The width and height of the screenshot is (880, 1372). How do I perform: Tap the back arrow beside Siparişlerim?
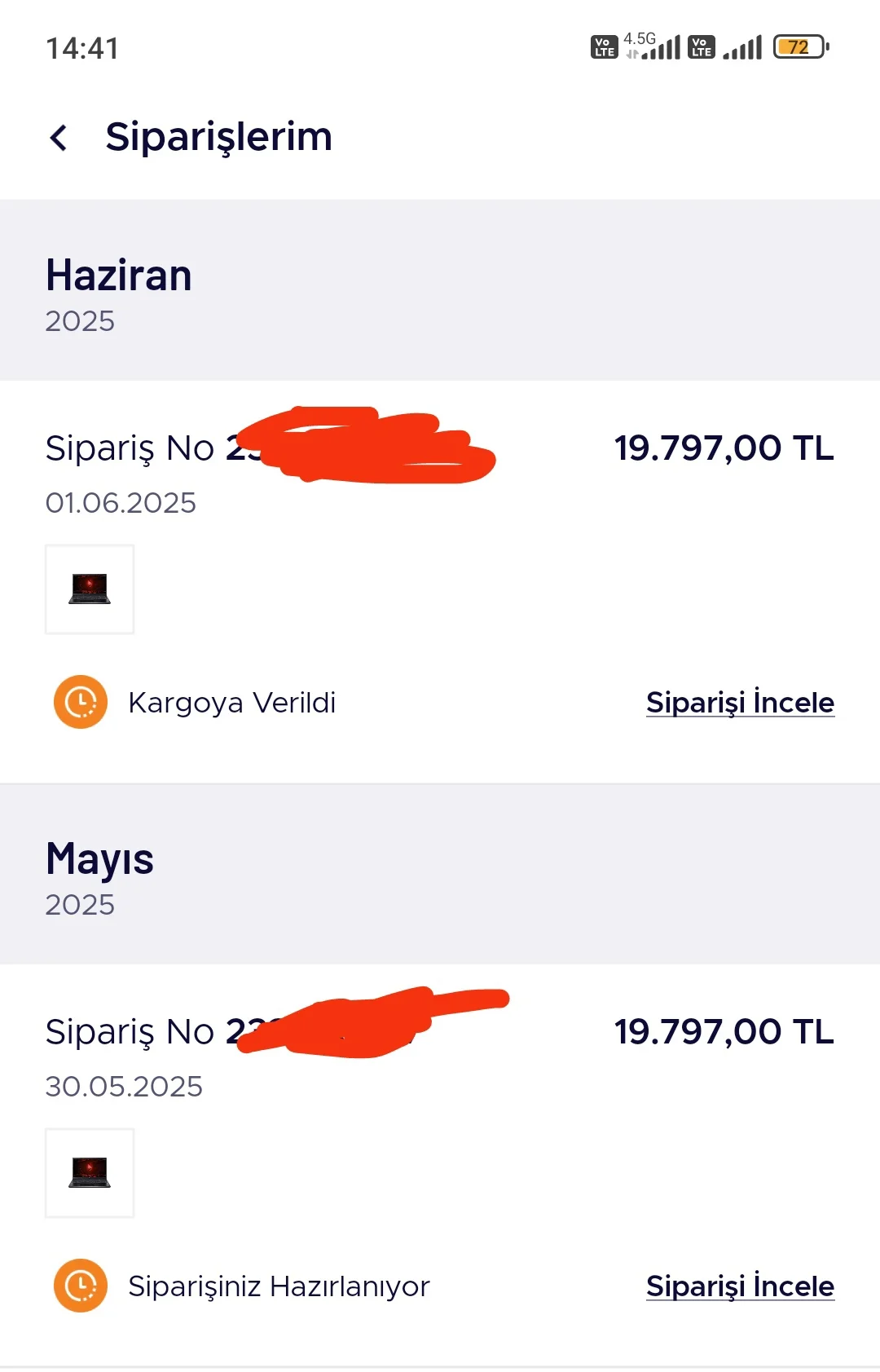(x=59, y=138)
